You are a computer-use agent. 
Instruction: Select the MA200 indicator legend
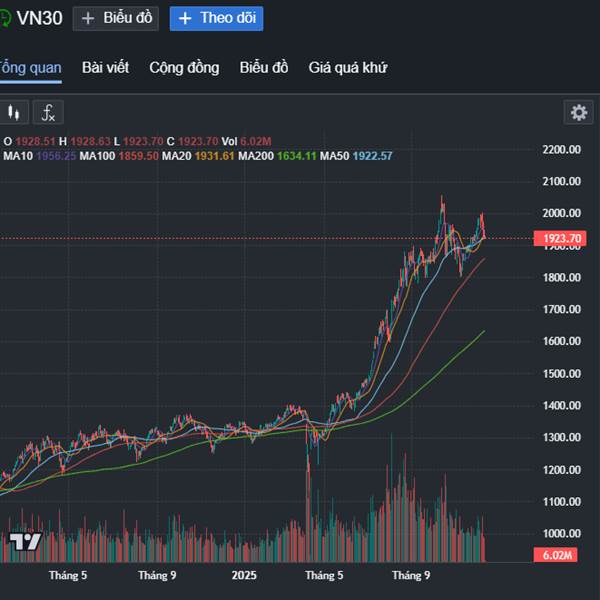point(257,156)
